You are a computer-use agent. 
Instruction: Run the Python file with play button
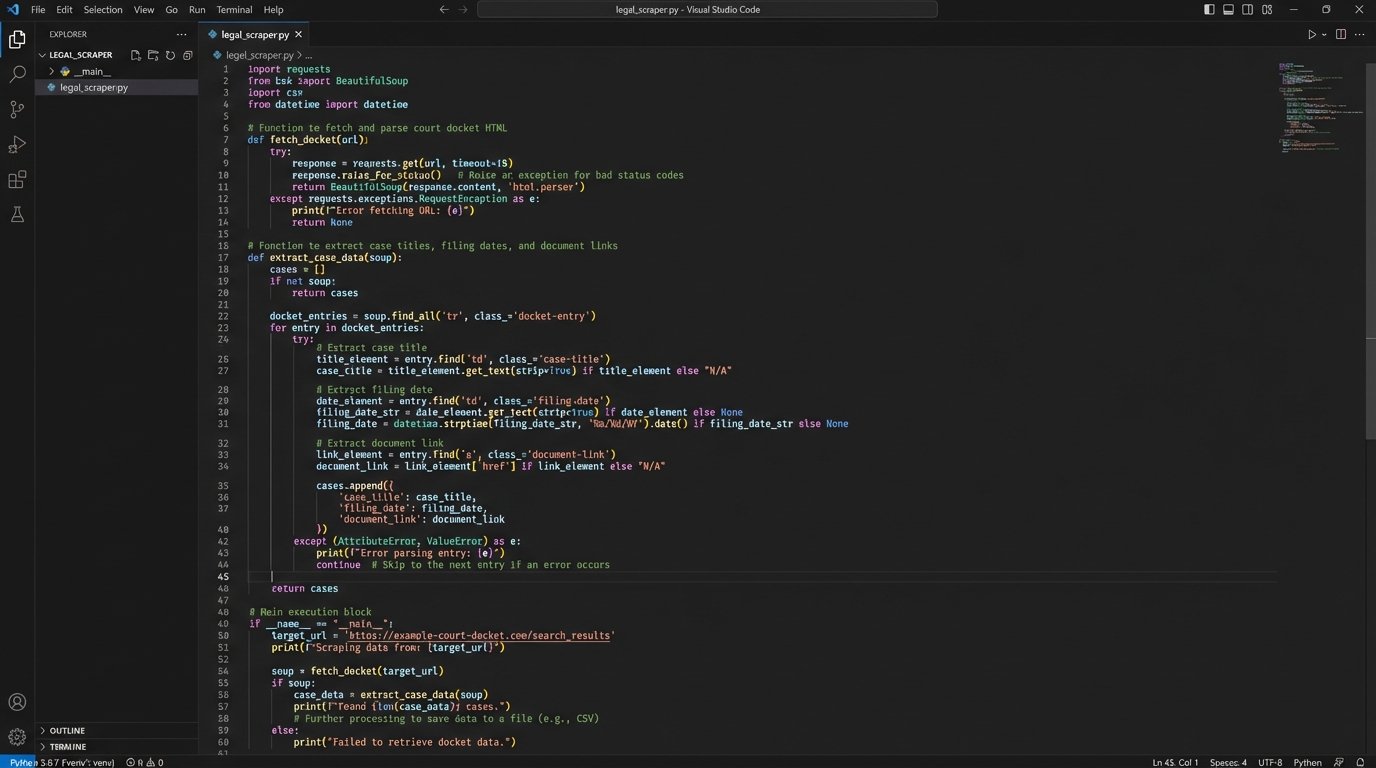pyautogui.click(x=1311, y=34)
